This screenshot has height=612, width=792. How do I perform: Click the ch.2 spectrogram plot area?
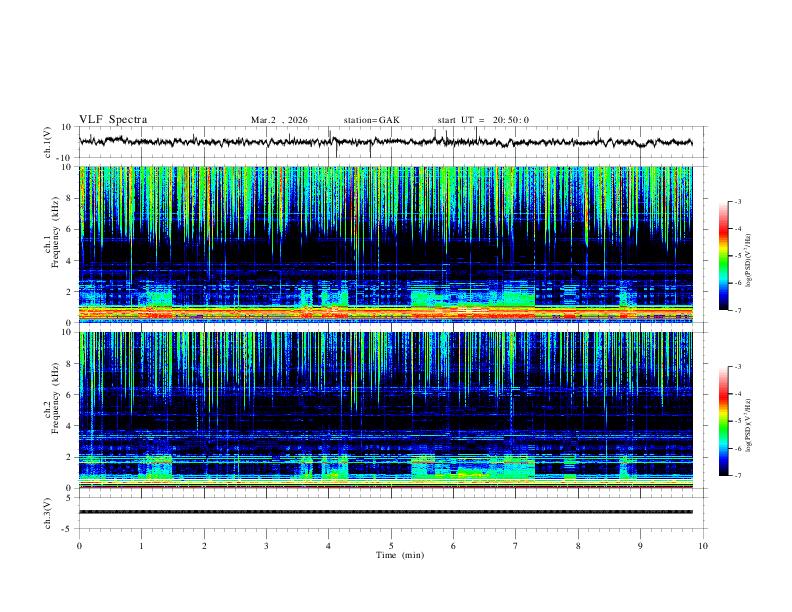pyautogui.click(x=385, y=410)
